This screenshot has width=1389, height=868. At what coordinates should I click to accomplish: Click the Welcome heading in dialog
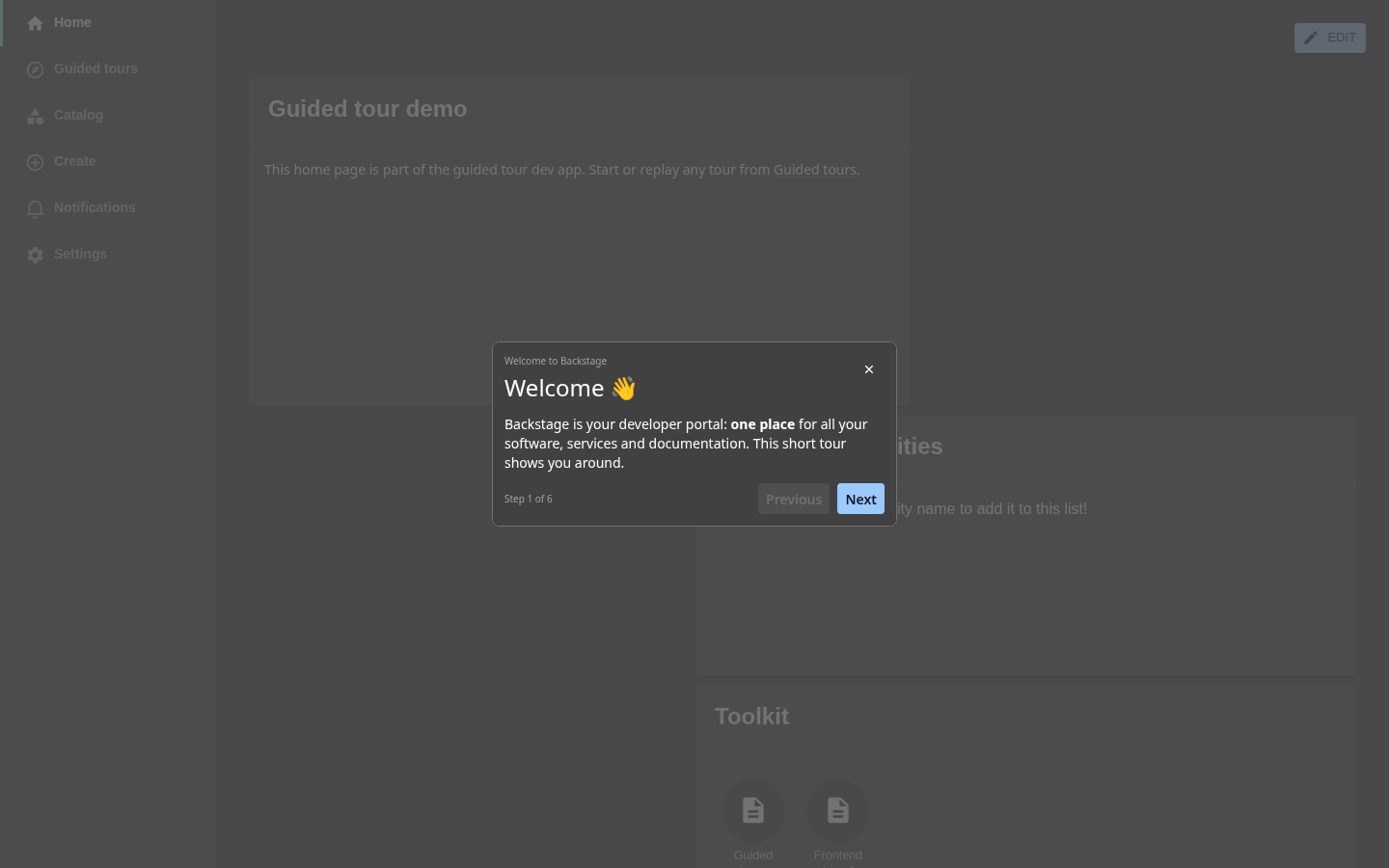click(x=570, y=388)
